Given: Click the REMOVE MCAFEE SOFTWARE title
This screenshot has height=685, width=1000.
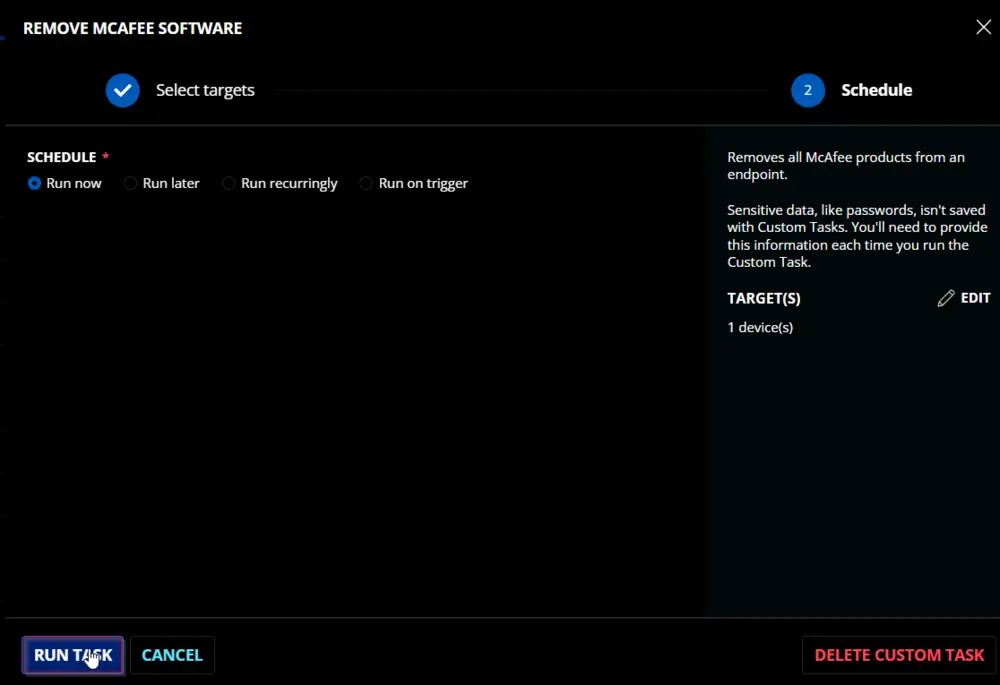Looking at the screenshot, I should pyautogui.click(x=133, y=29).
